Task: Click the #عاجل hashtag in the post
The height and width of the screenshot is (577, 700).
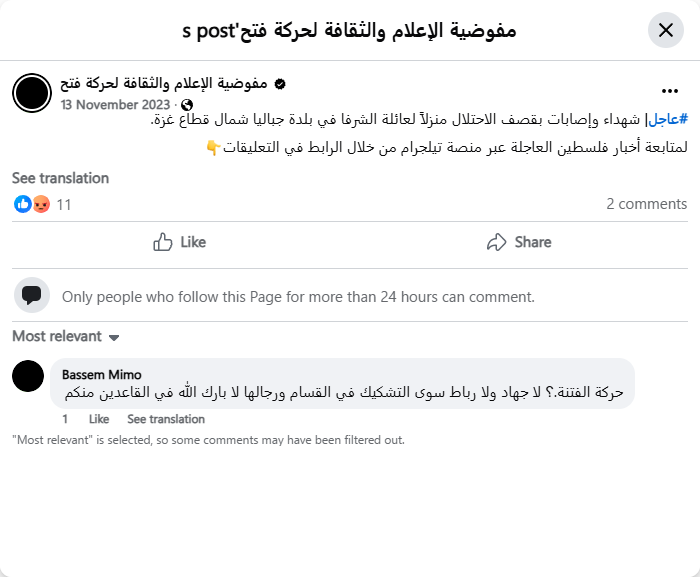Action: click(x=668, y=119)
